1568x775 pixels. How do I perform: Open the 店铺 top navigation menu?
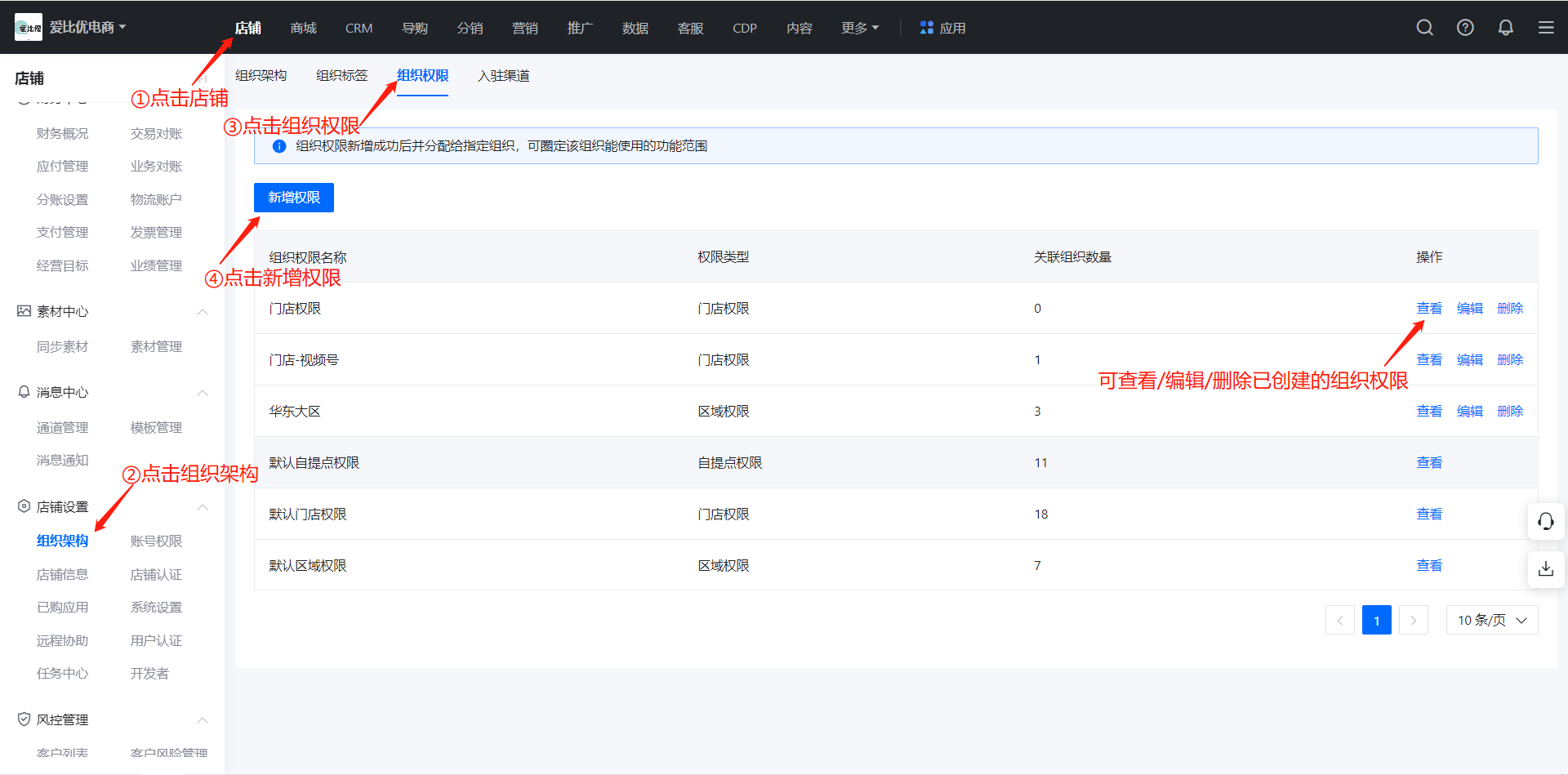pos(247,28)
